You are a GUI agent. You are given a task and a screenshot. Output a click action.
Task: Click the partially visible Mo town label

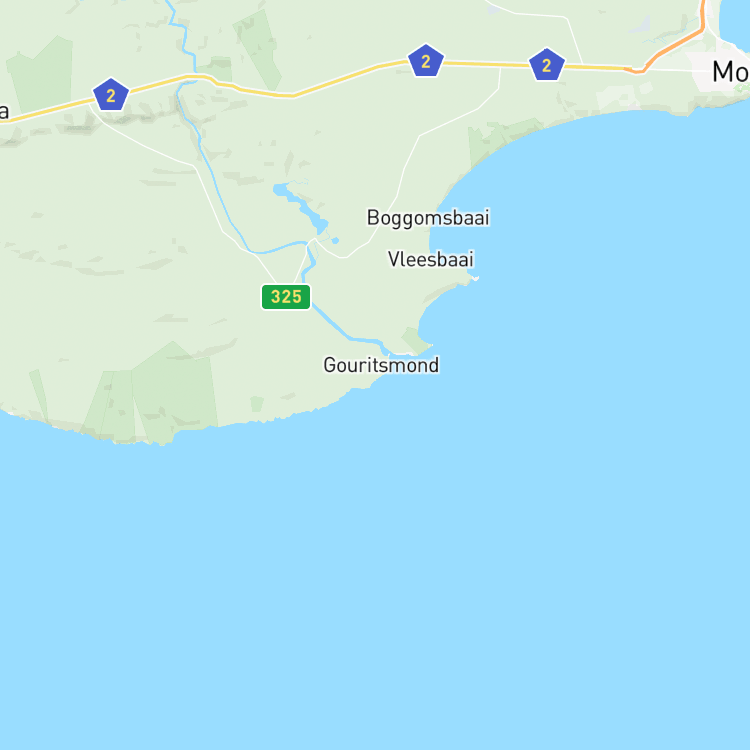(x=730, y=72)
